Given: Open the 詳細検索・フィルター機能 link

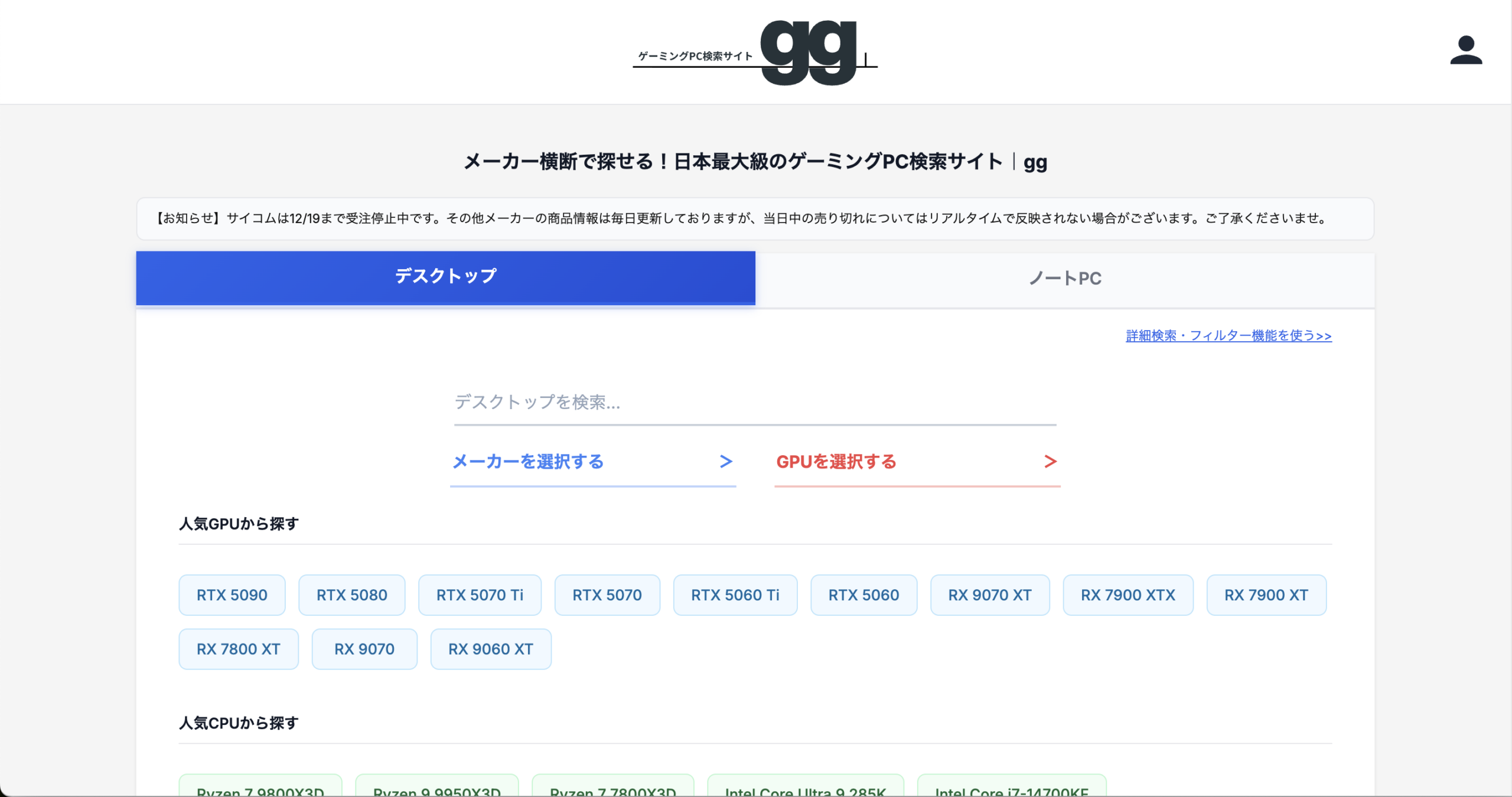Looking at the screenshot, I should (1228, 336).
